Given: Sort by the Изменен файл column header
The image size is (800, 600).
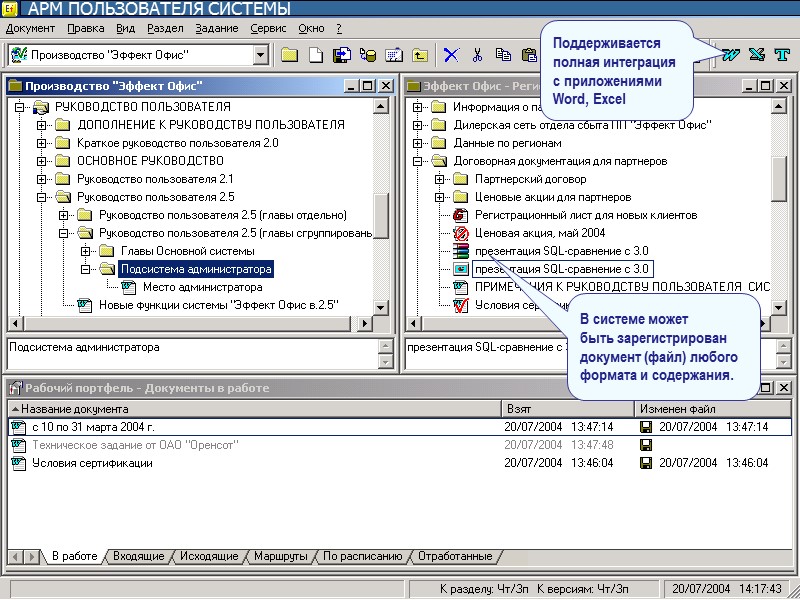Looking at the screenshot, I should tap(713, 409).
